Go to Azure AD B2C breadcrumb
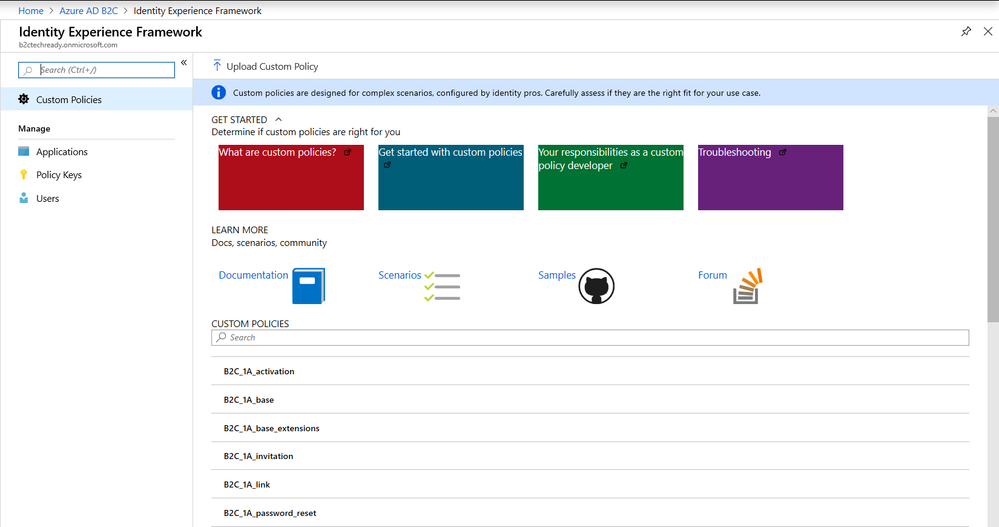The width and height of the screenshot is (999, 527). click(x=89, y=10)
